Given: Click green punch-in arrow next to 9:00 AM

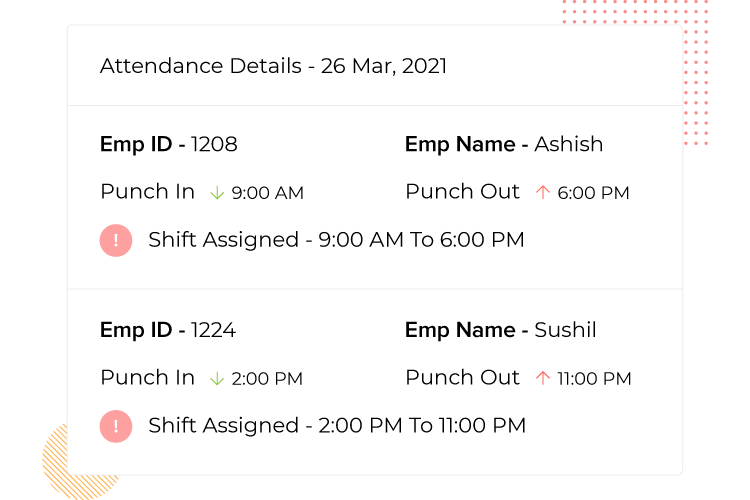Looking at the screenshot, I should [x=217, y=193].
